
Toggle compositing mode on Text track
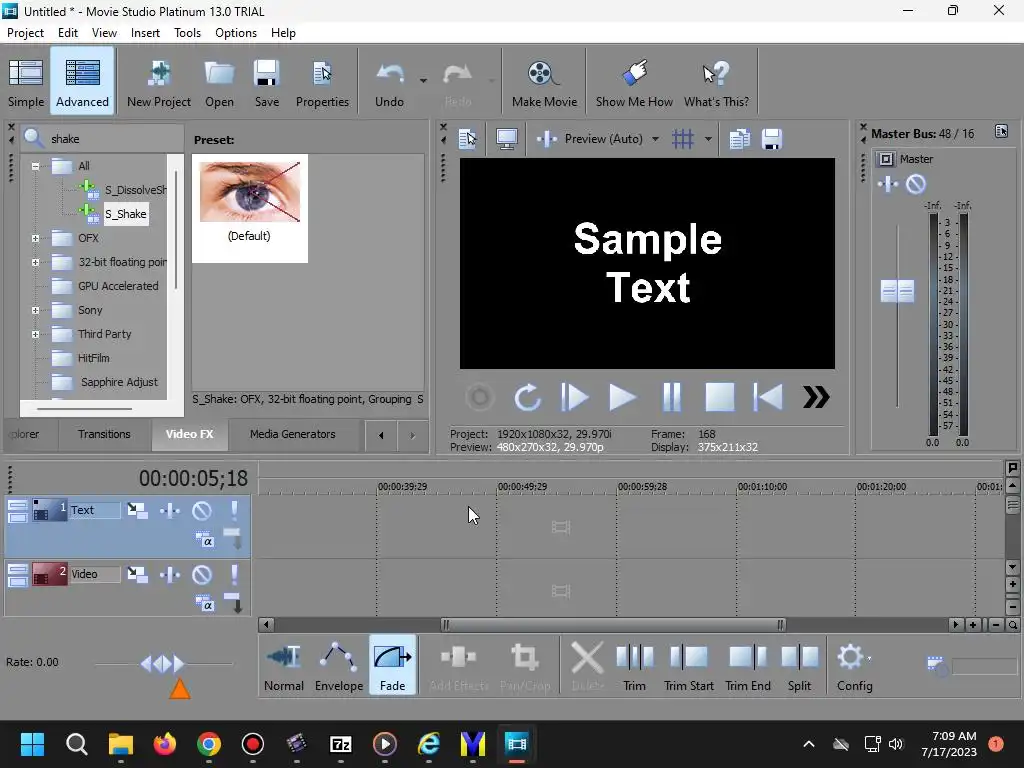[x=204, y=540]
